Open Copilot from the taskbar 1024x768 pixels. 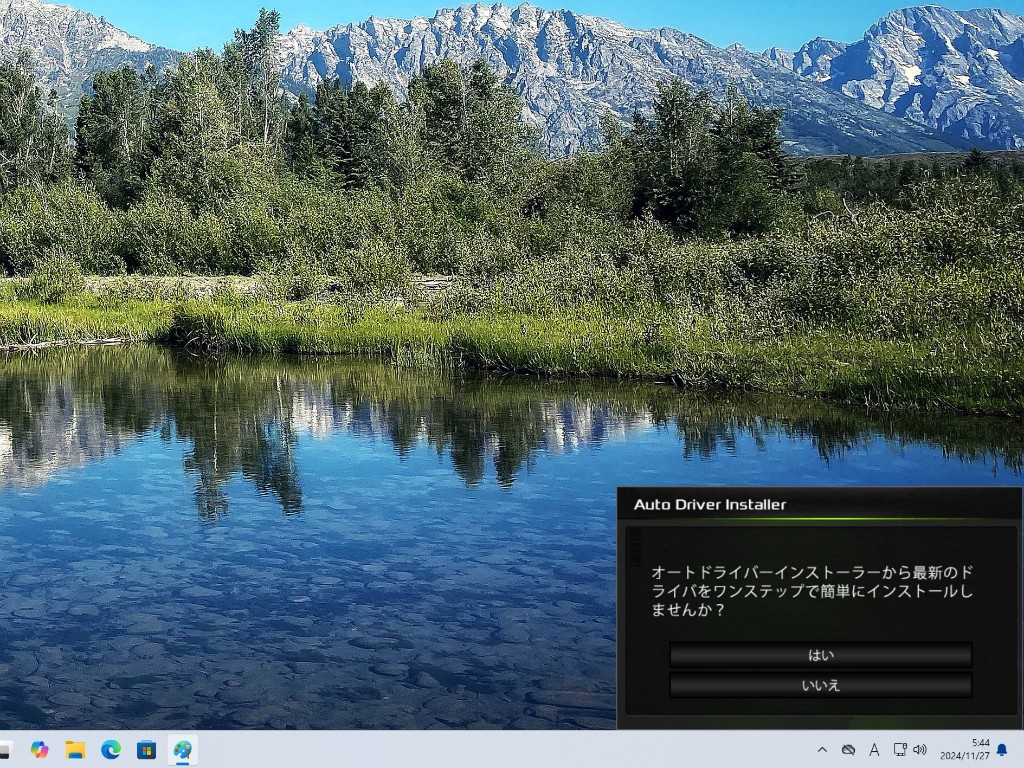[40, 749]
